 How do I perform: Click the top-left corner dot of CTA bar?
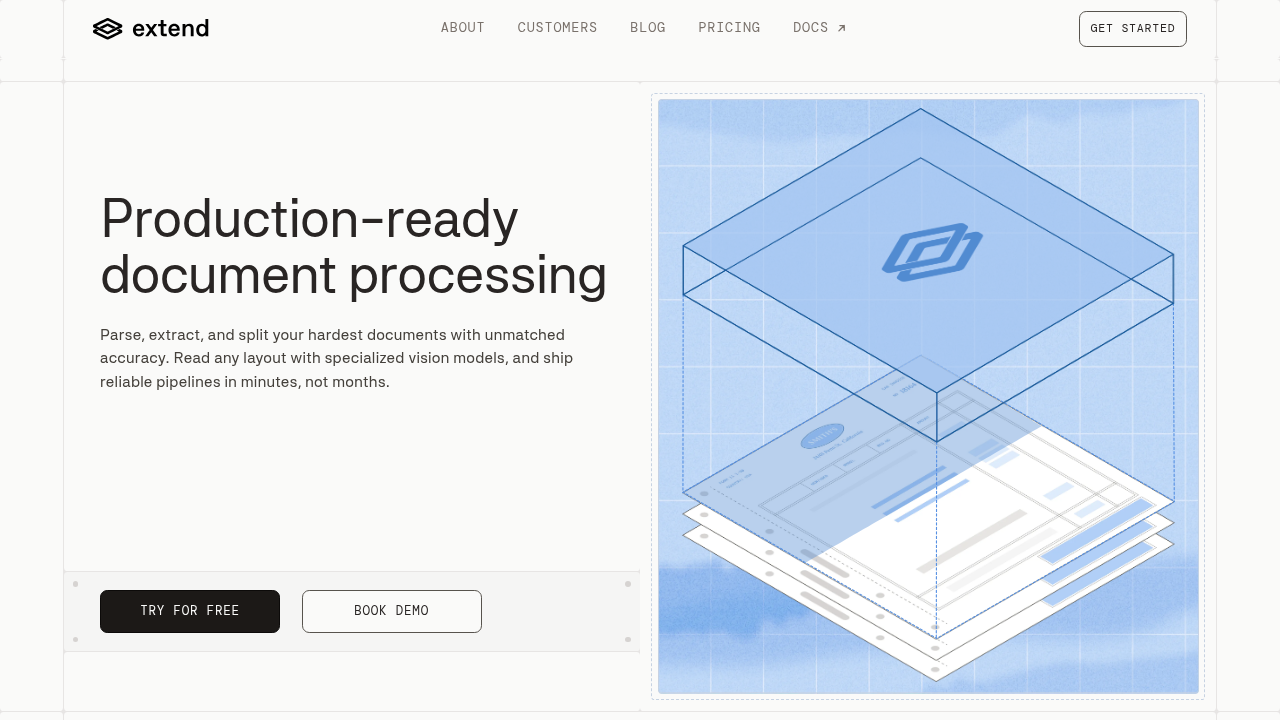[x=75, y=584]
